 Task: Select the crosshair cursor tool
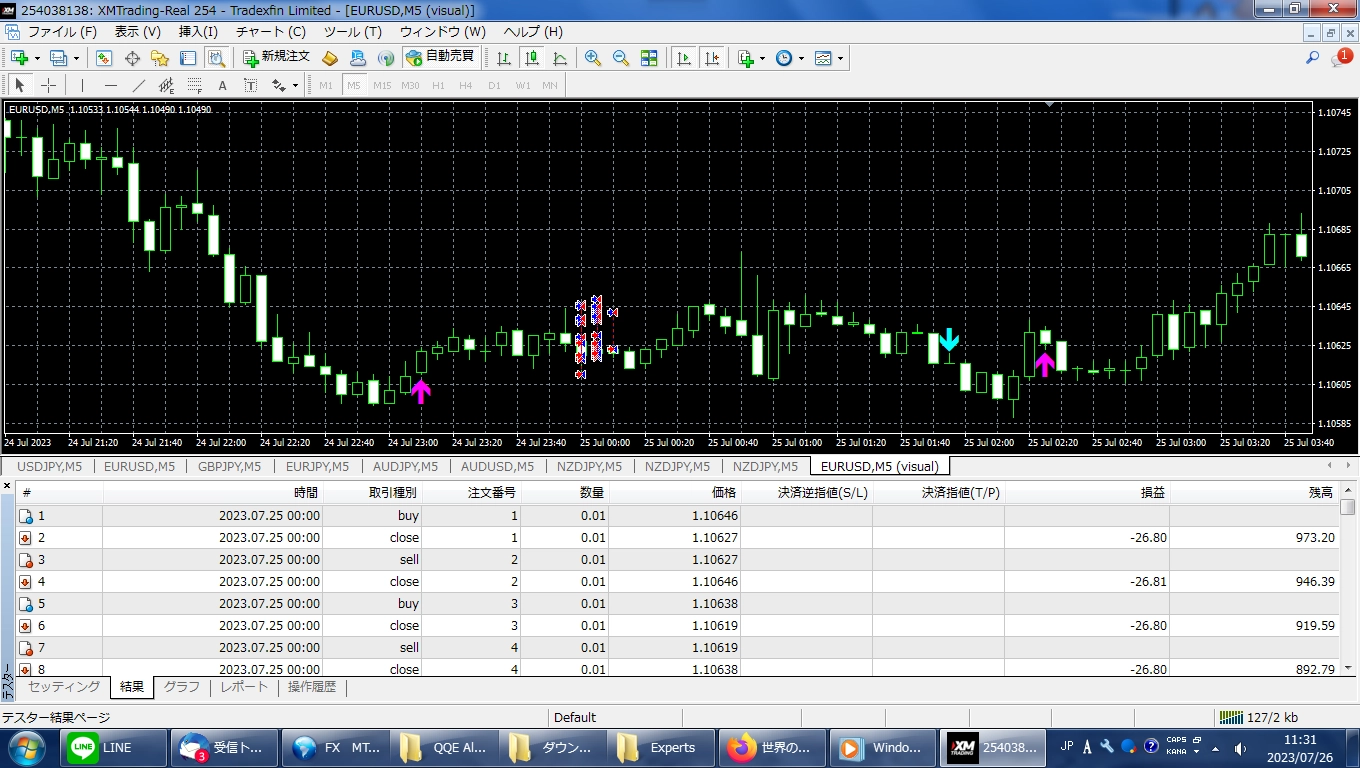(x=48, y=85)
